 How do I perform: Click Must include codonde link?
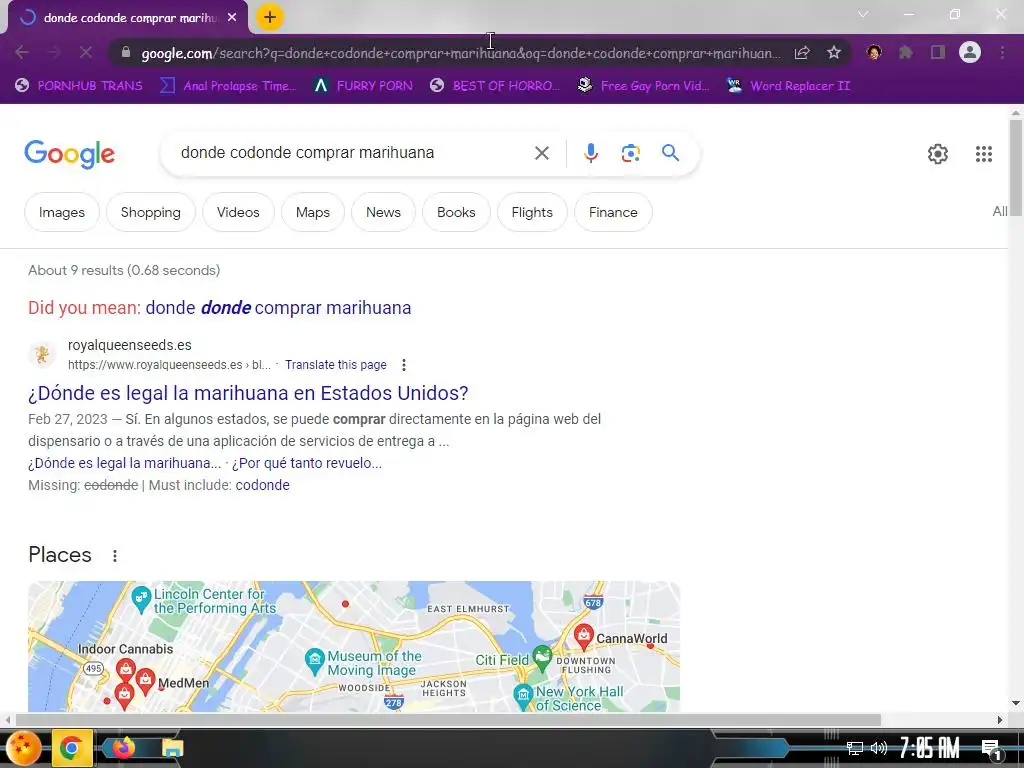pyautogui.click(x=263, y=485)
